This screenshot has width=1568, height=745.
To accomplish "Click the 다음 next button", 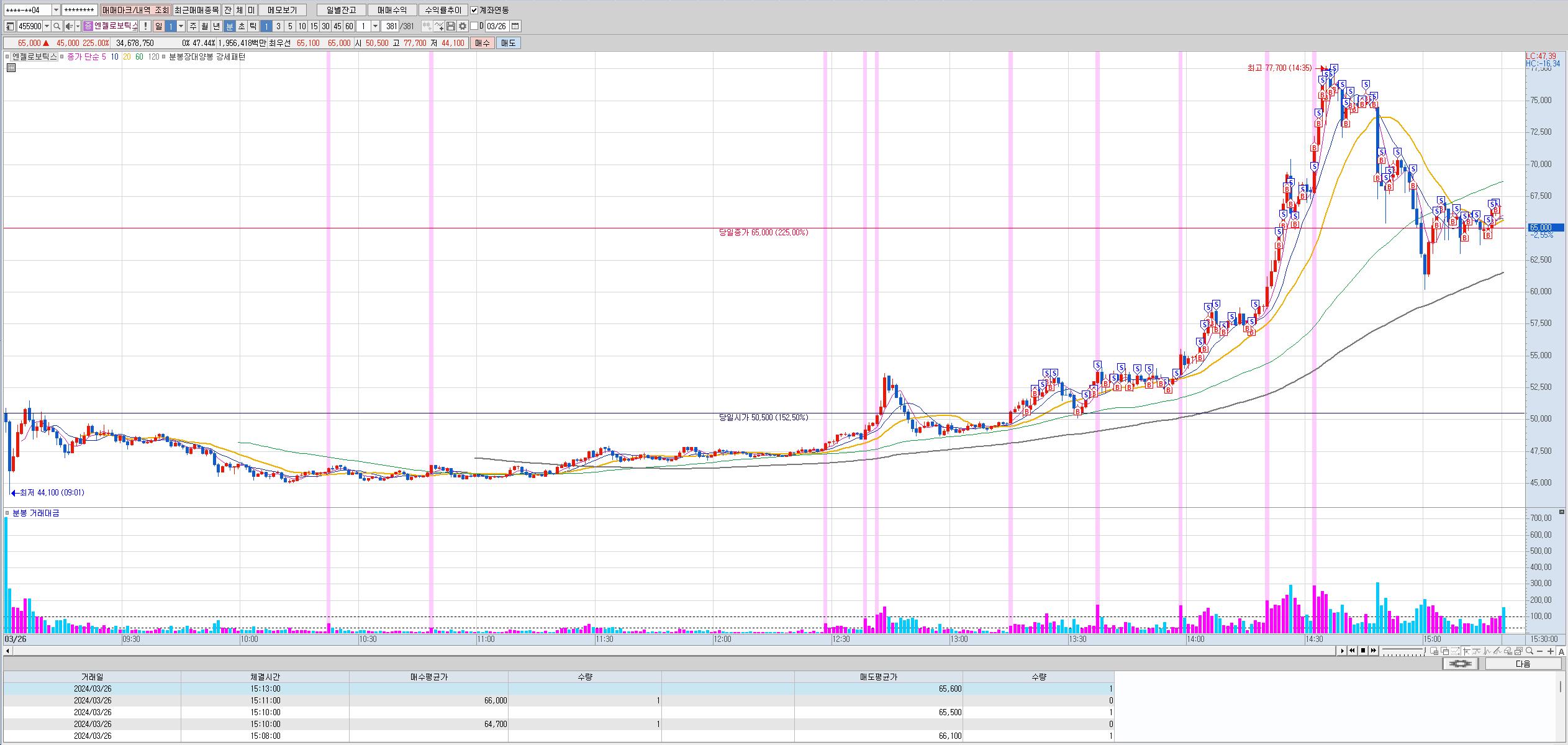I will [1523, 664].
